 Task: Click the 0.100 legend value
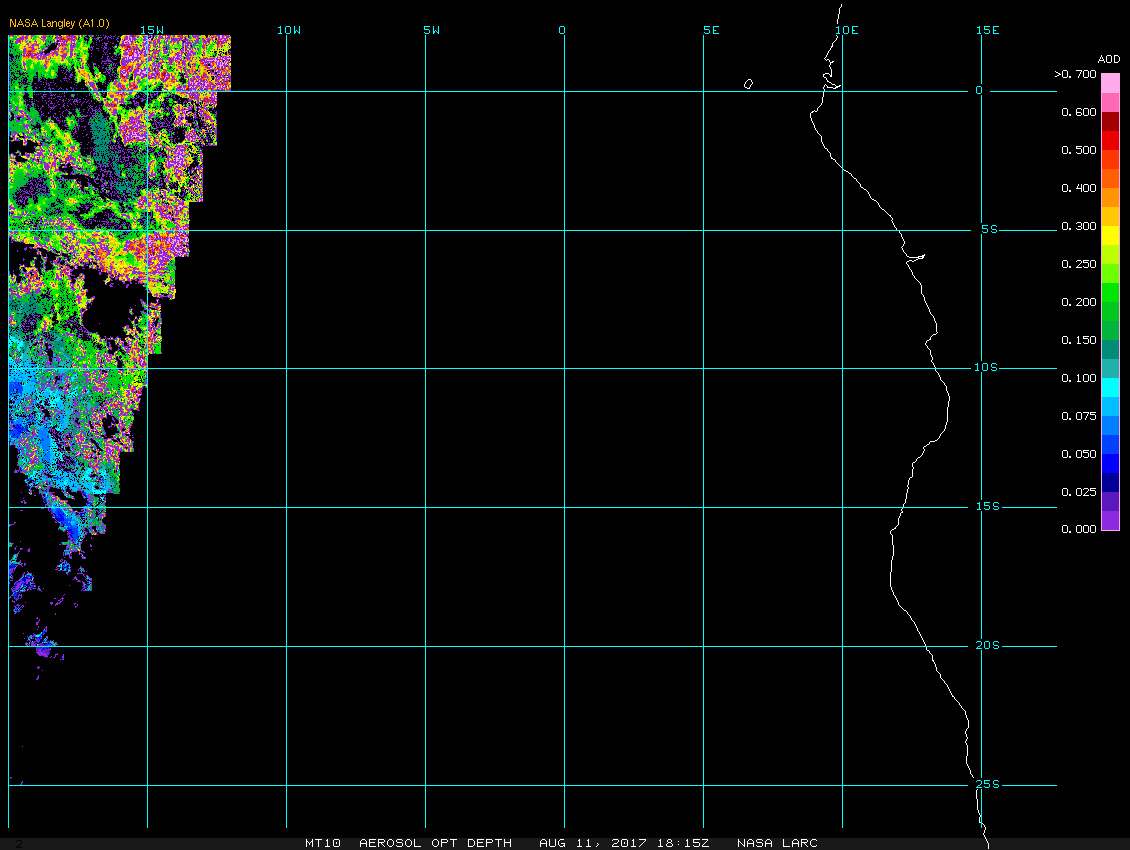tap(1079, 378)
